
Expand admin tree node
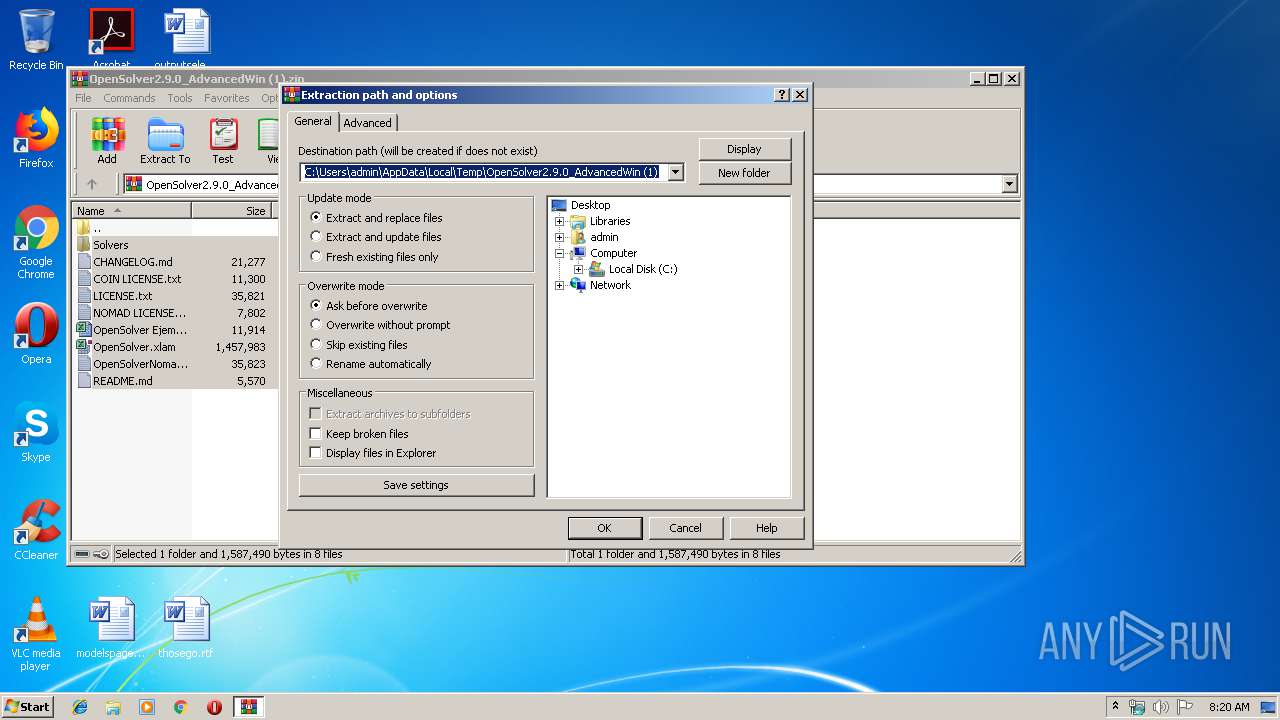click(560, 237)
